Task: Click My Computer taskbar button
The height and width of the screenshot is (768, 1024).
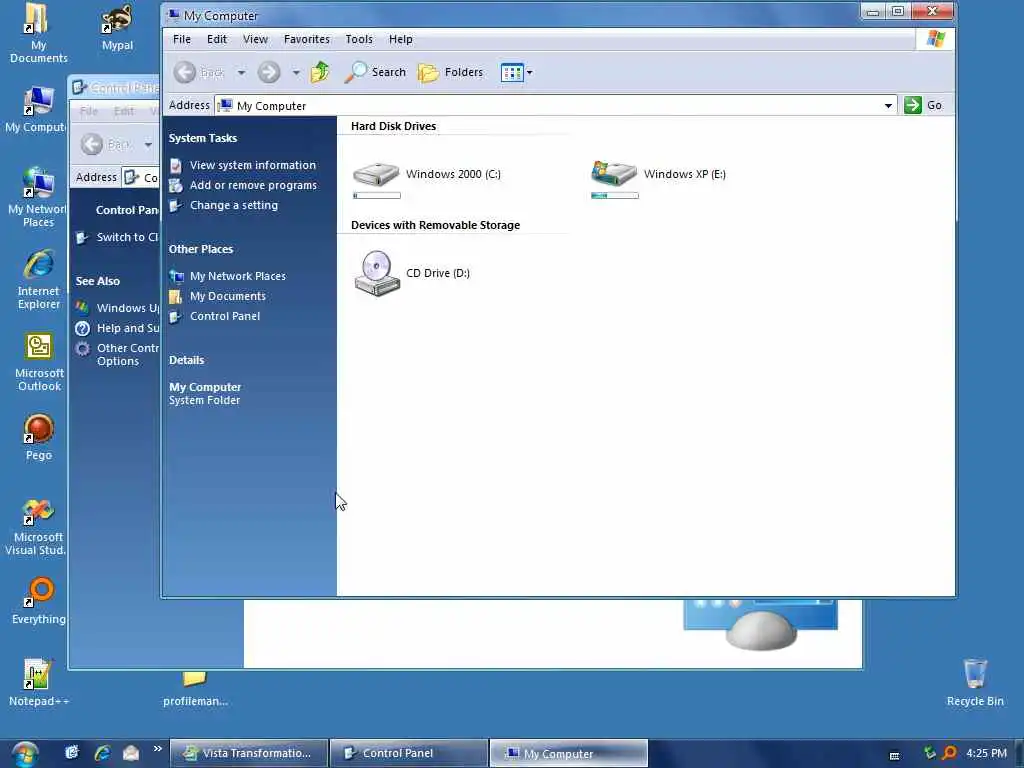Action: [569, 753]
